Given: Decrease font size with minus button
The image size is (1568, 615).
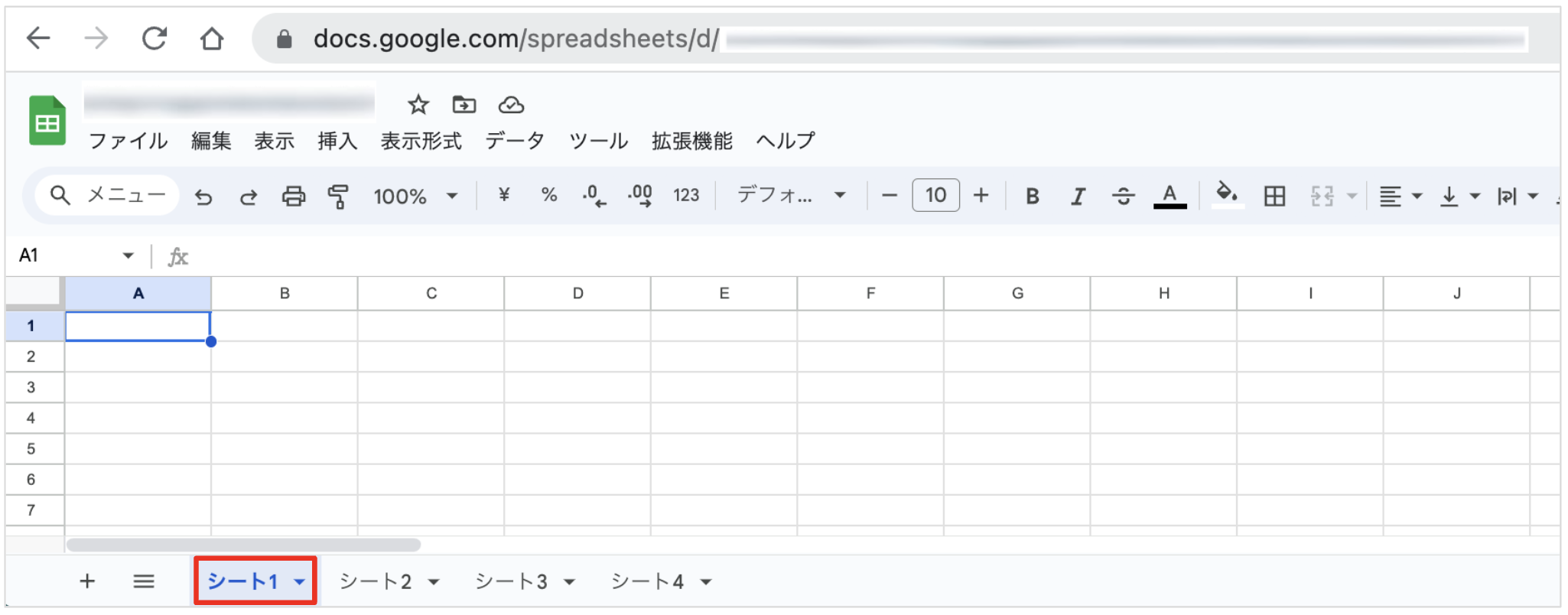Looking at the screenshot, I should pyautogui.click(x=889, y=196).
